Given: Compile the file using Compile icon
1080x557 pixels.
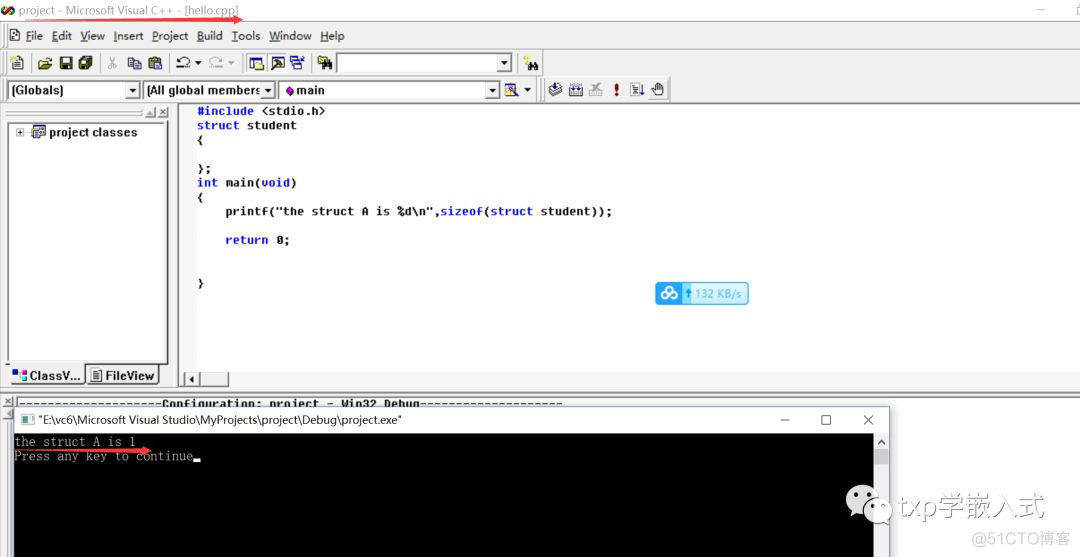Looking at the screenshot, I should coord(555,90).
